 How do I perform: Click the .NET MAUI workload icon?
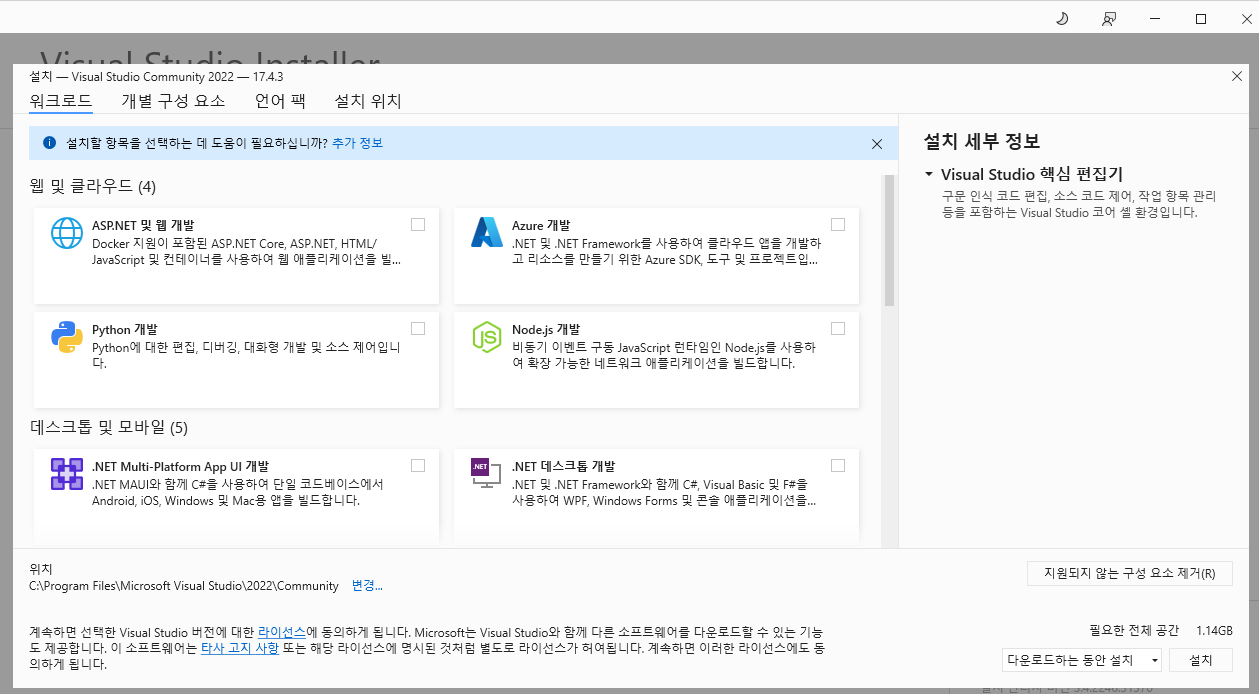click(x=67, y=474)
